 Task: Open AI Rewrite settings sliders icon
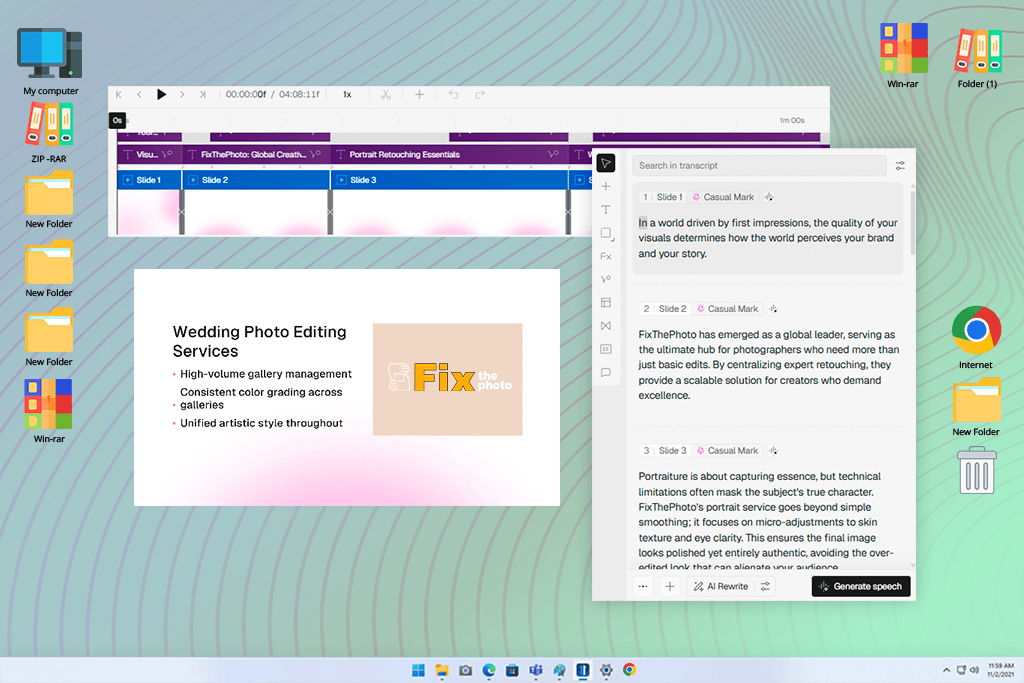coord(765,586)
